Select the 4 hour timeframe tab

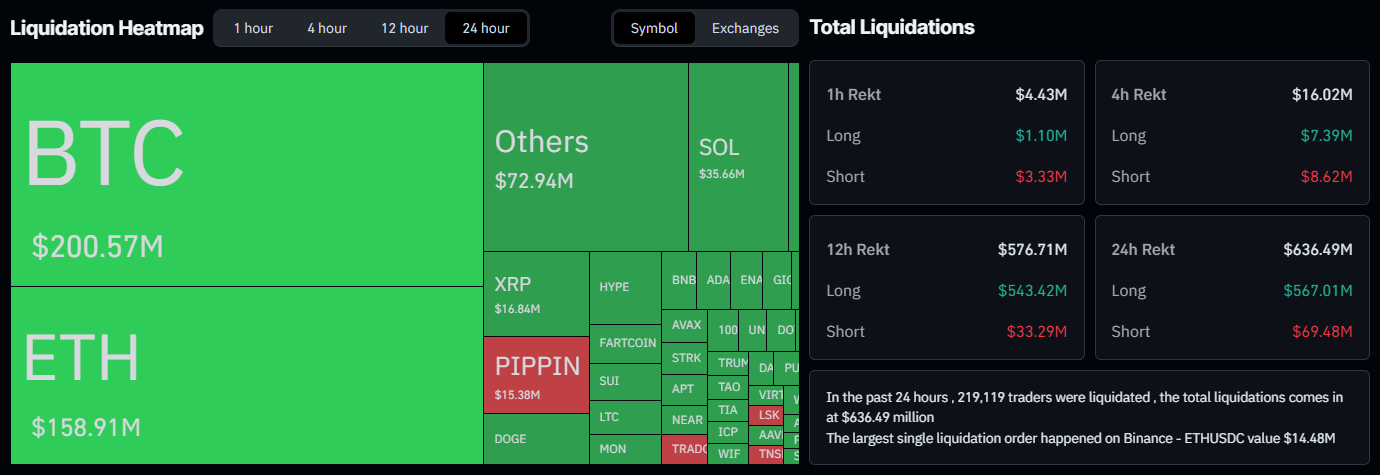click(327, 28)
